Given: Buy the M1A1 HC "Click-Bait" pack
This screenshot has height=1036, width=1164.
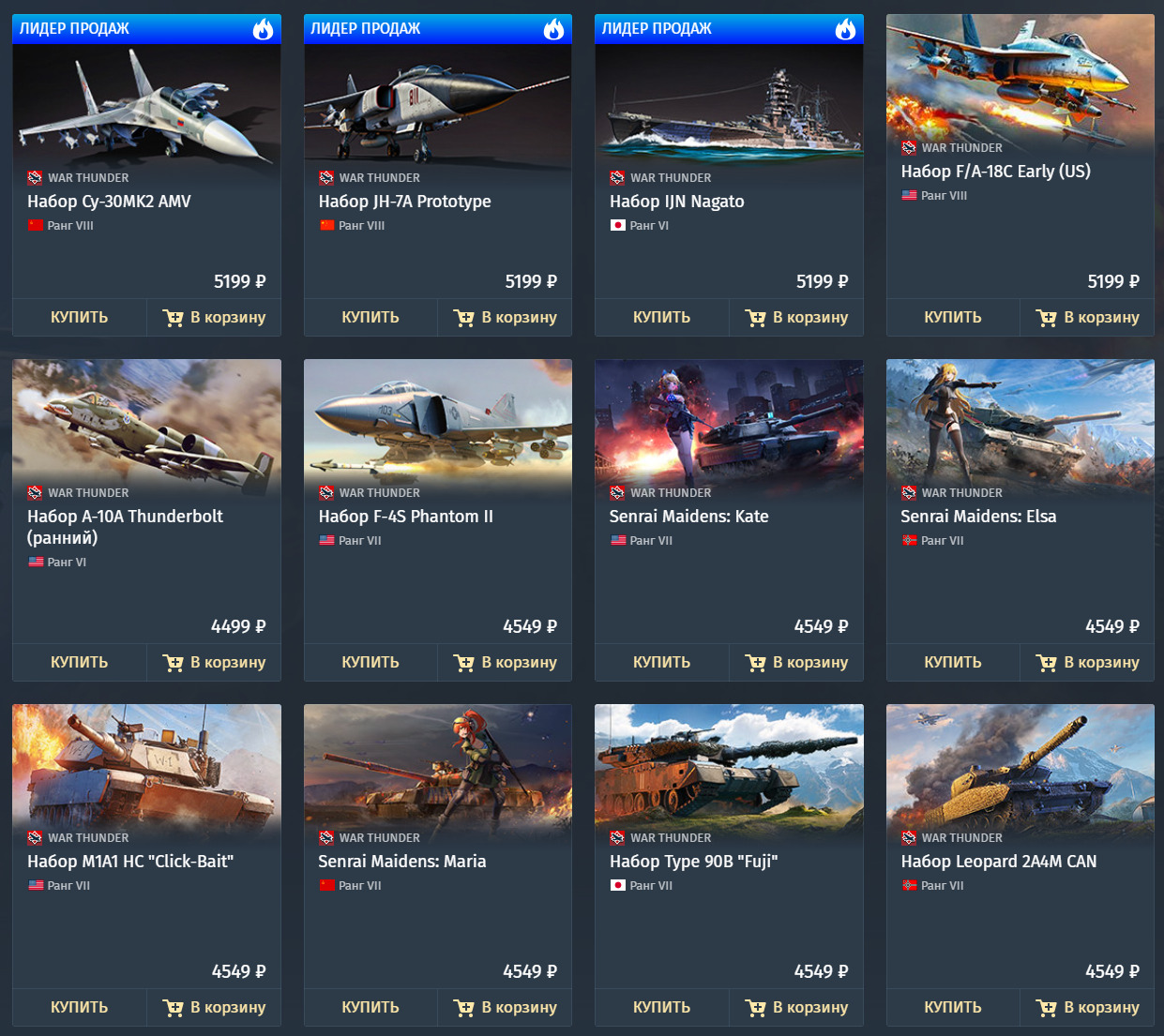Looking at the screenshot, I should click(x=80, y=1007).
